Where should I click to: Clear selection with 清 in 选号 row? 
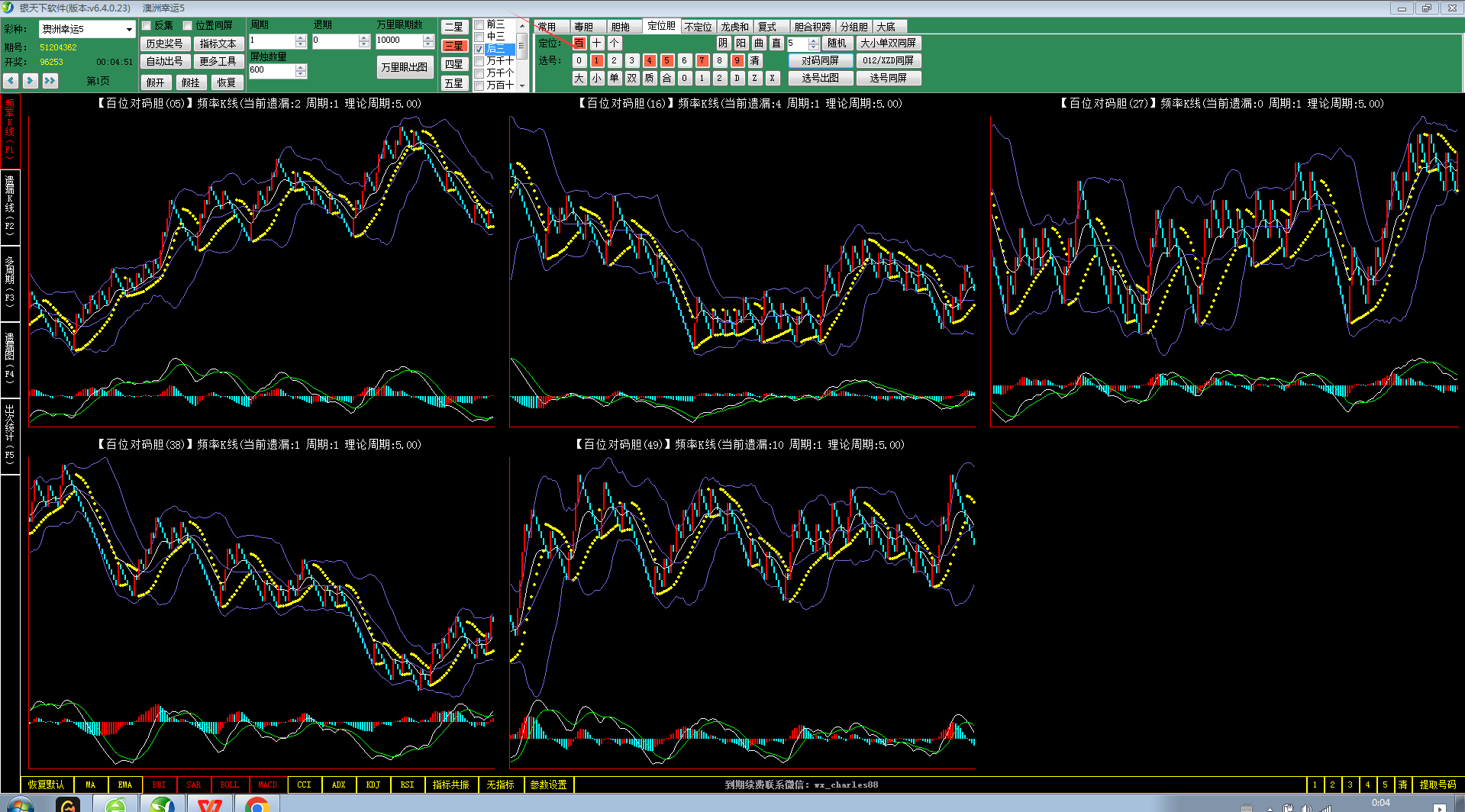pyautogui.click(x=755, y=60)
